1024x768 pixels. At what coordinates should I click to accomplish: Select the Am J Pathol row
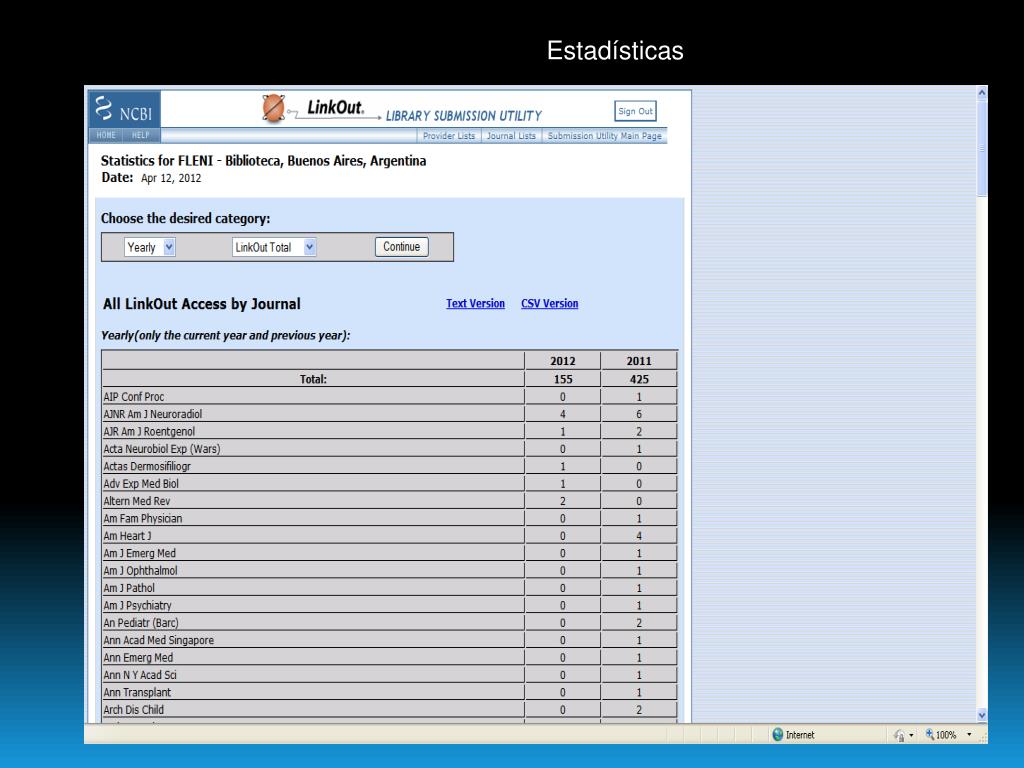click(x=389, y=588)
